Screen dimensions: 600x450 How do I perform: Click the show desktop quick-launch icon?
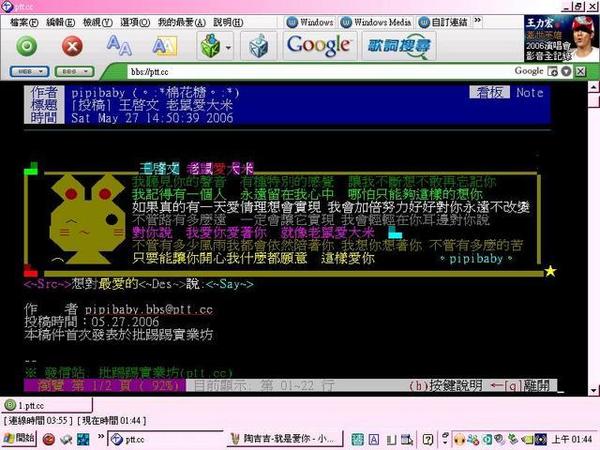66,439
